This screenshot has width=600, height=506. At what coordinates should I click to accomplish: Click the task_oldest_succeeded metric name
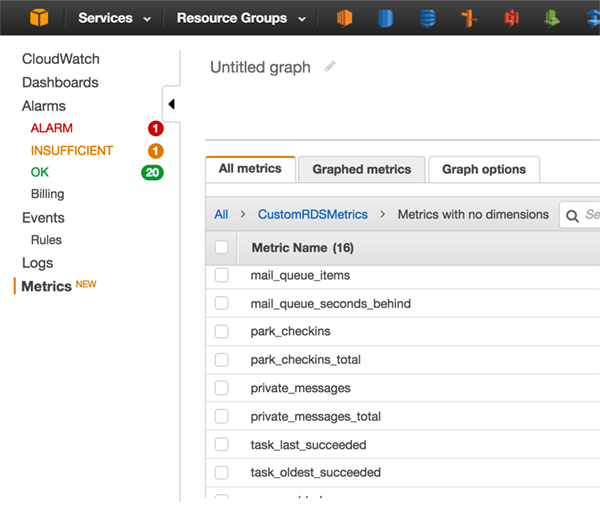316,473
